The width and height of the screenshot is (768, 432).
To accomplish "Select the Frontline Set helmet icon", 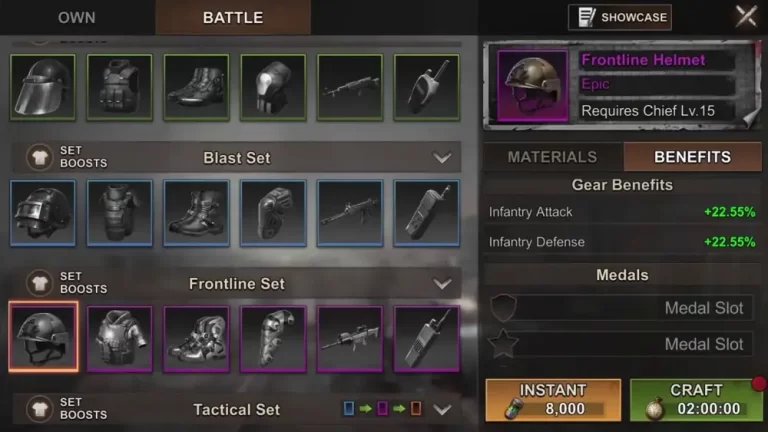I will coord(43,337).
